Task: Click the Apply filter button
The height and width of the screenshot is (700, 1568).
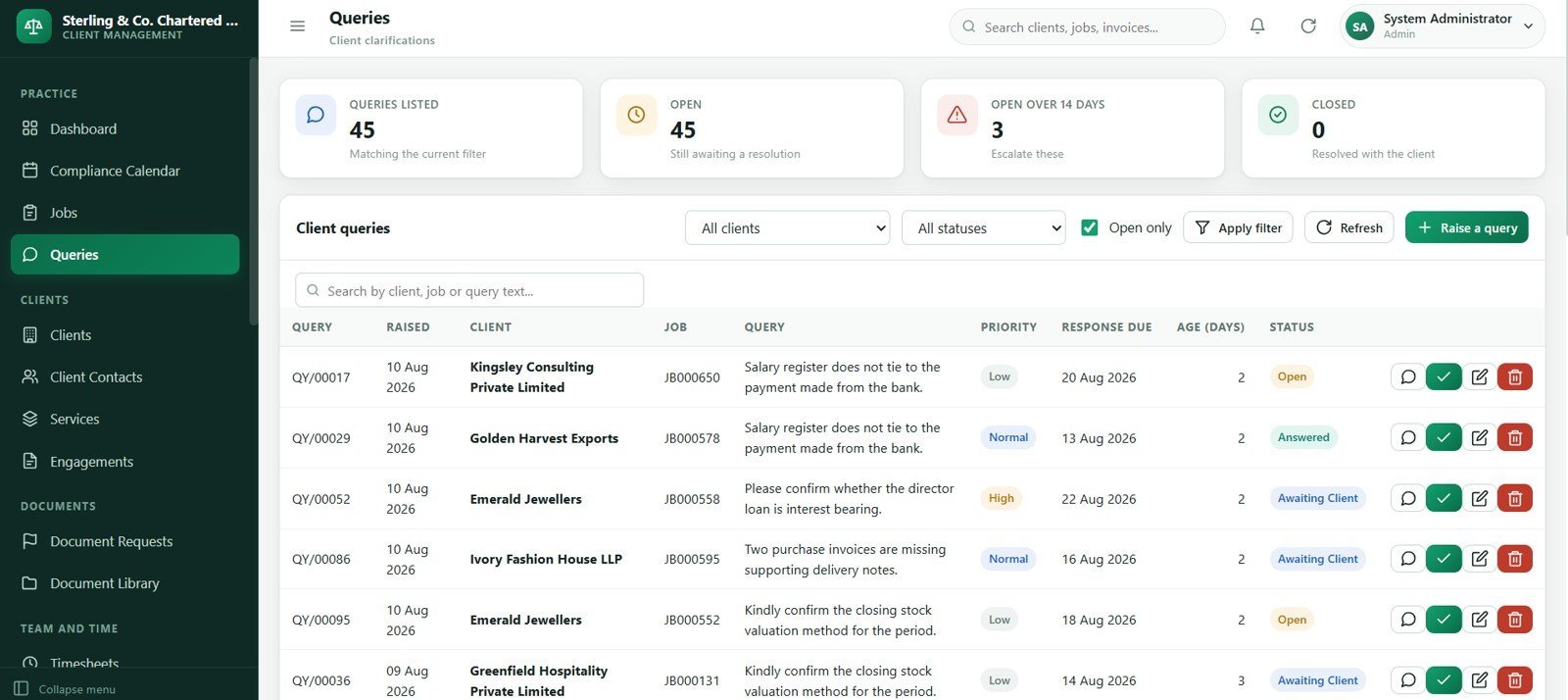Action: tap(1239, 227)
